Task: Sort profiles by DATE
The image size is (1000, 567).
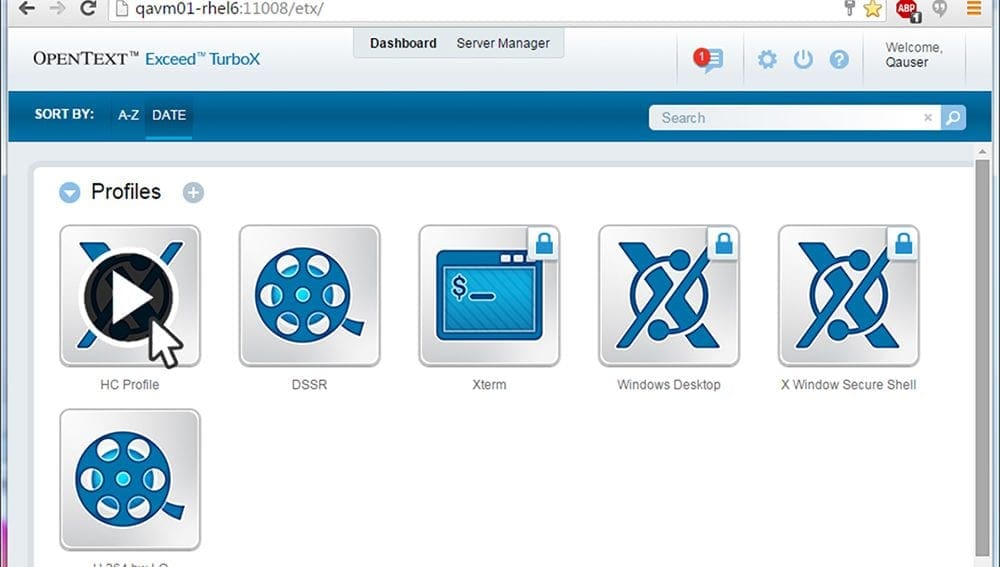Action: click(169, 115)
